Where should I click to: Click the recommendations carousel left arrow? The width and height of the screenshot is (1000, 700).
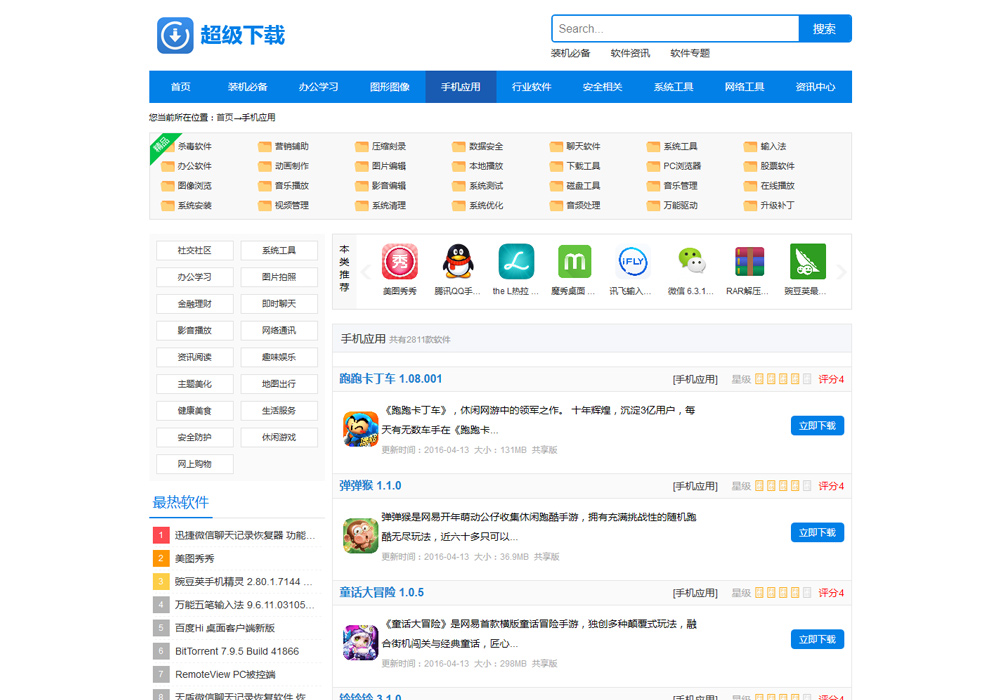(366, 272)
